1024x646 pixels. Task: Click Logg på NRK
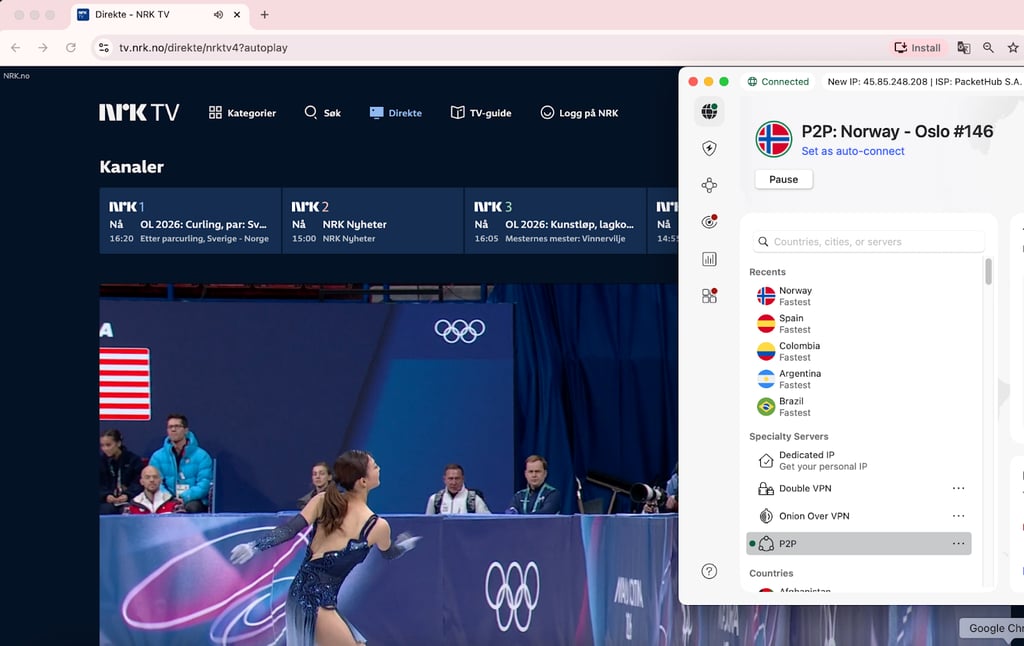tap(579, 112)
